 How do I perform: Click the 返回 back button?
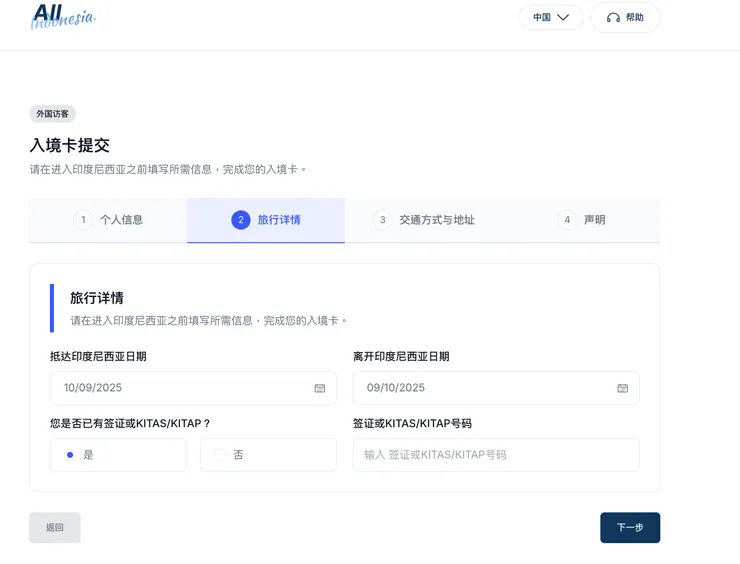[x=55, y=528]
